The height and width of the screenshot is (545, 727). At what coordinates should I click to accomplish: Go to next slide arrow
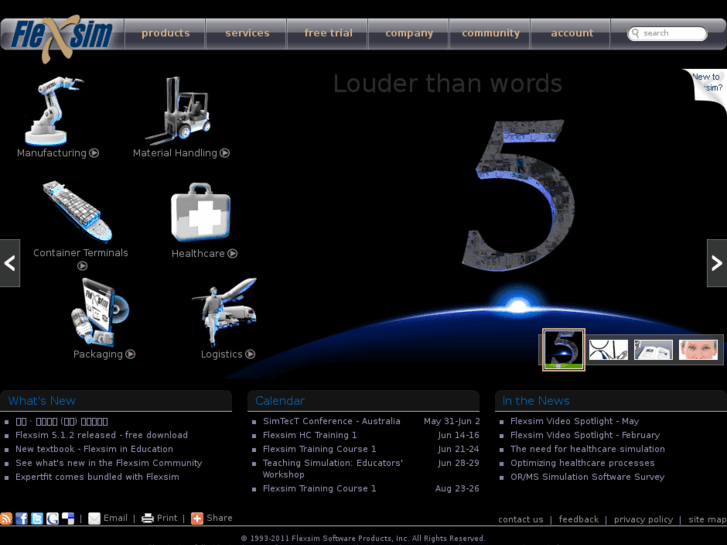click(717, 263)
